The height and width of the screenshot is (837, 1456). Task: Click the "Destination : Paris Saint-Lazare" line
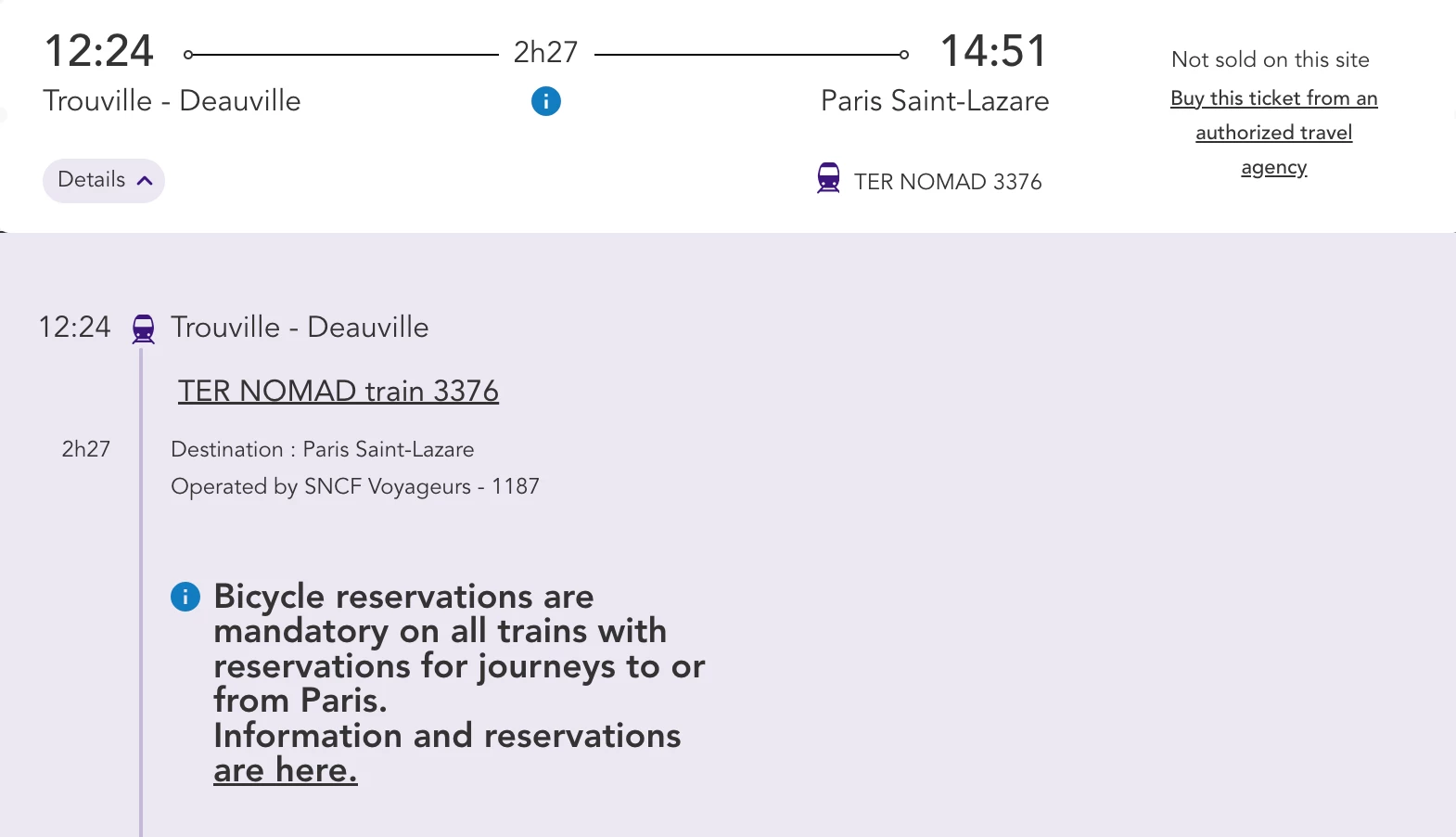(x=323, y=449)
